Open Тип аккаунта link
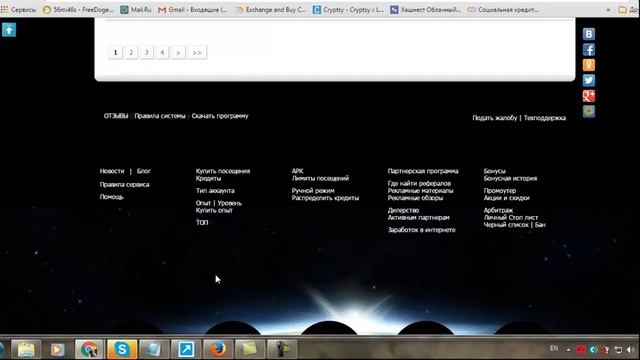 [x=215, y=191]
